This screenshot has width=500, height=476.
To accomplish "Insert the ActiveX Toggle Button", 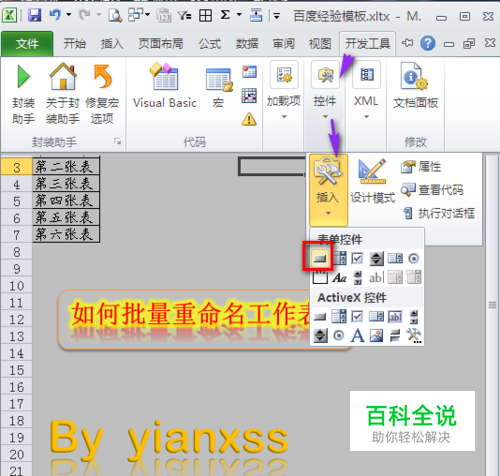I will pyautogui.click(x=395, y=335).
